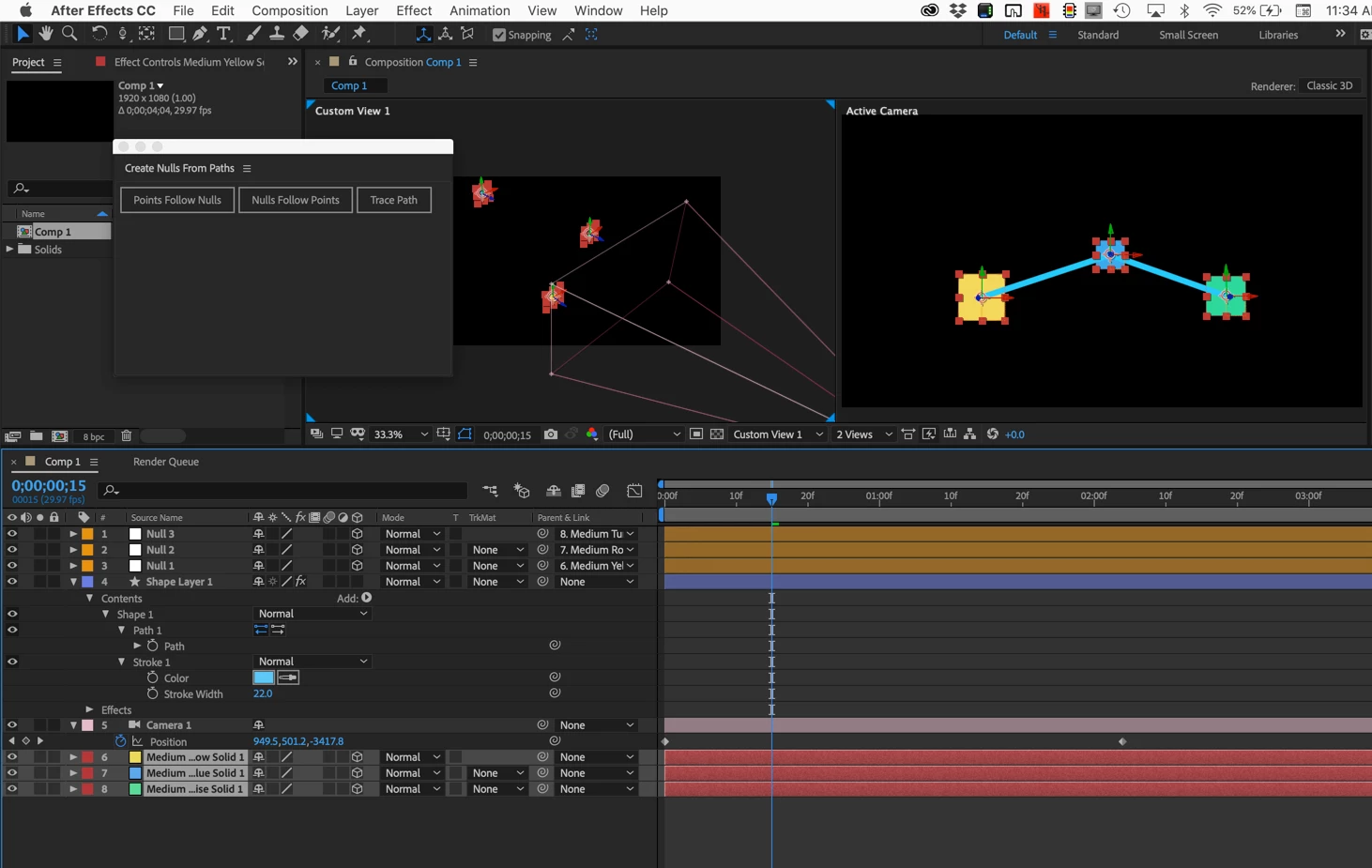
Task: Toggle 3D layer switch for Null 2
Action: click(358, 550)
